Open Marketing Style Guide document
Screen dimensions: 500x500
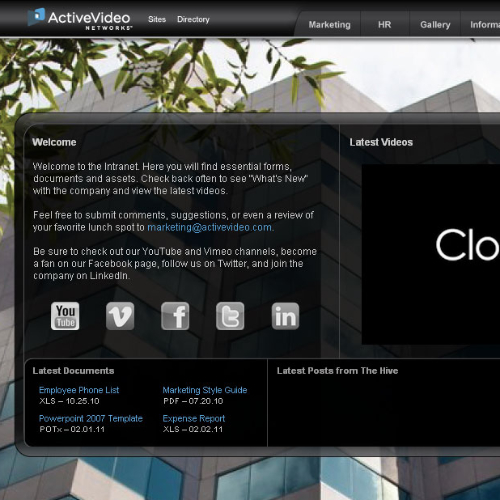[x=205, y=390]
